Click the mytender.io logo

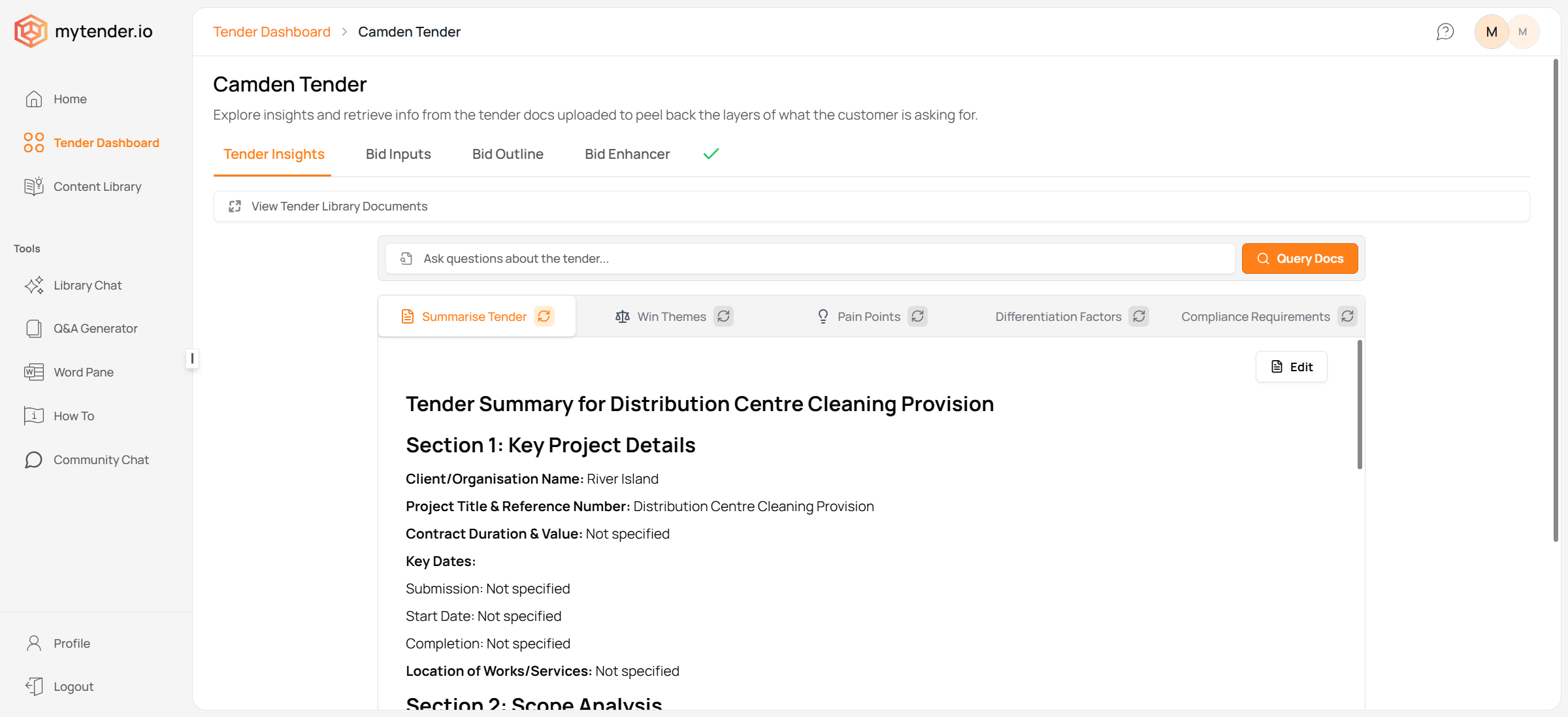click(84, 31)
